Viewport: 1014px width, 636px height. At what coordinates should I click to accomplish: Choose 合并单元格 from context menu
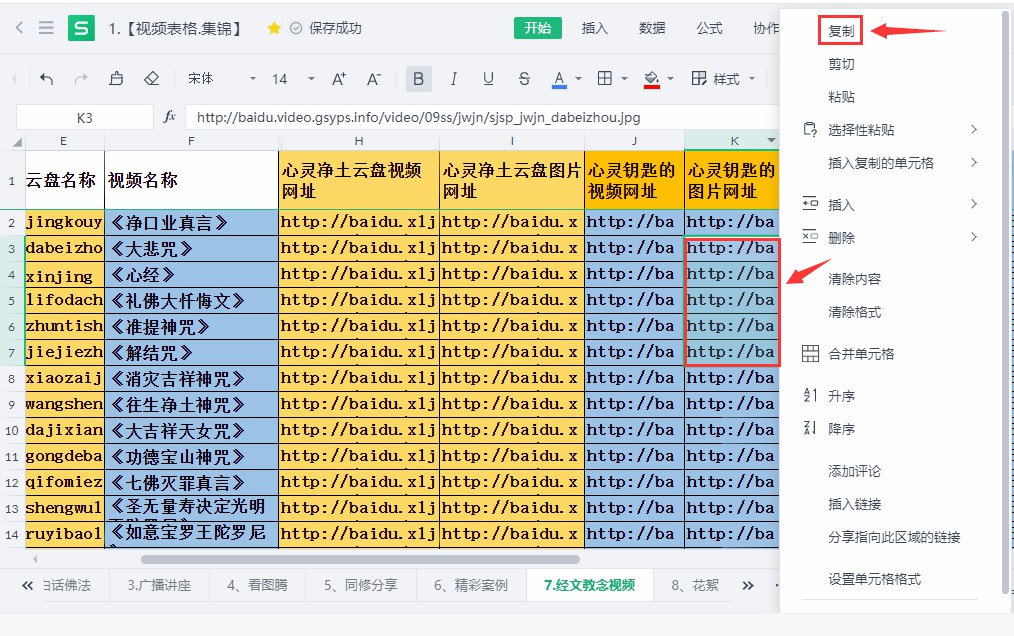tap(861, 354)
